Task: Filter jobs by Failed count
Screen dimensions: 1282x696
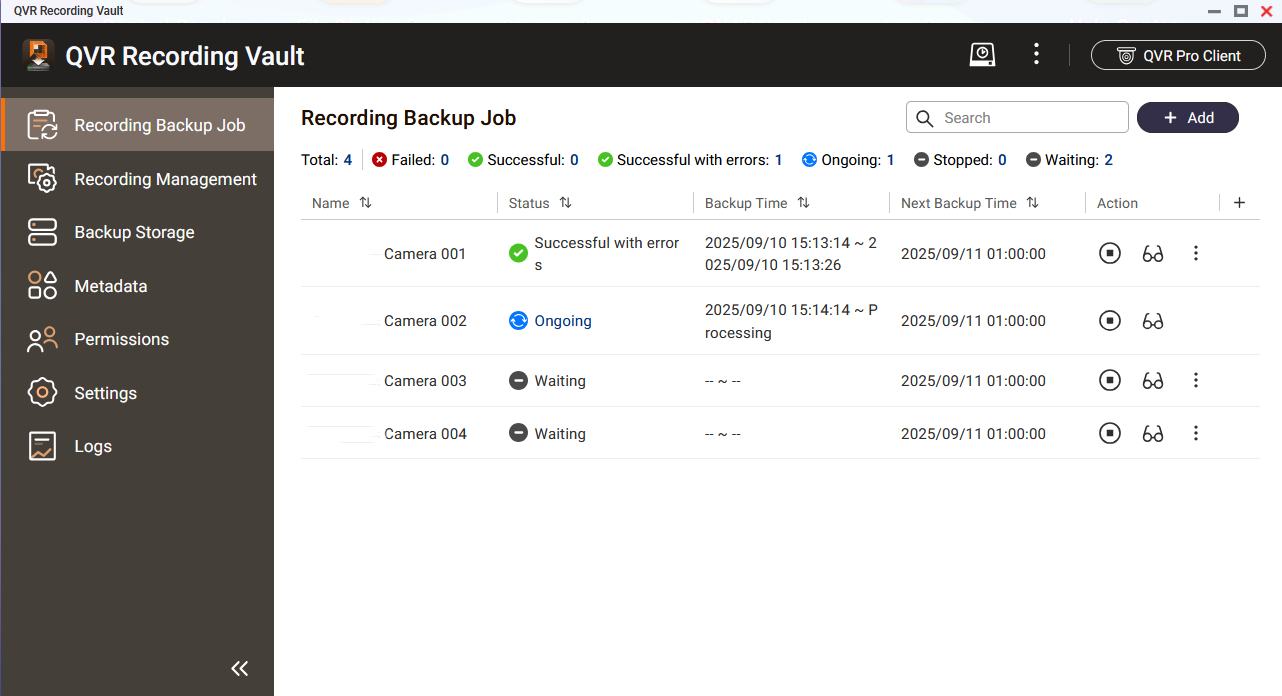Action: coord(411,160)
